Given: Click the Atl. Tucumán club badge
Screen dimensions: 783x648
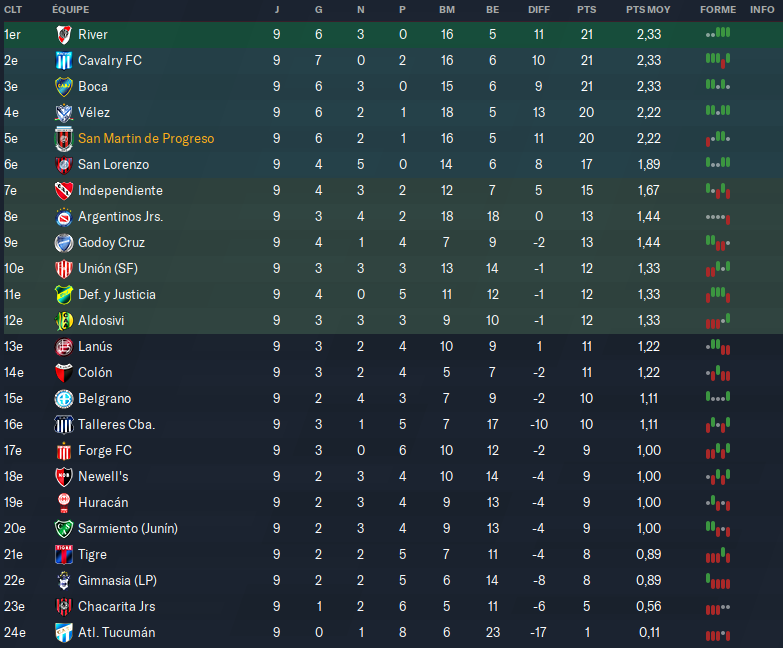Looking at the screenshot, I should point(64,633).
